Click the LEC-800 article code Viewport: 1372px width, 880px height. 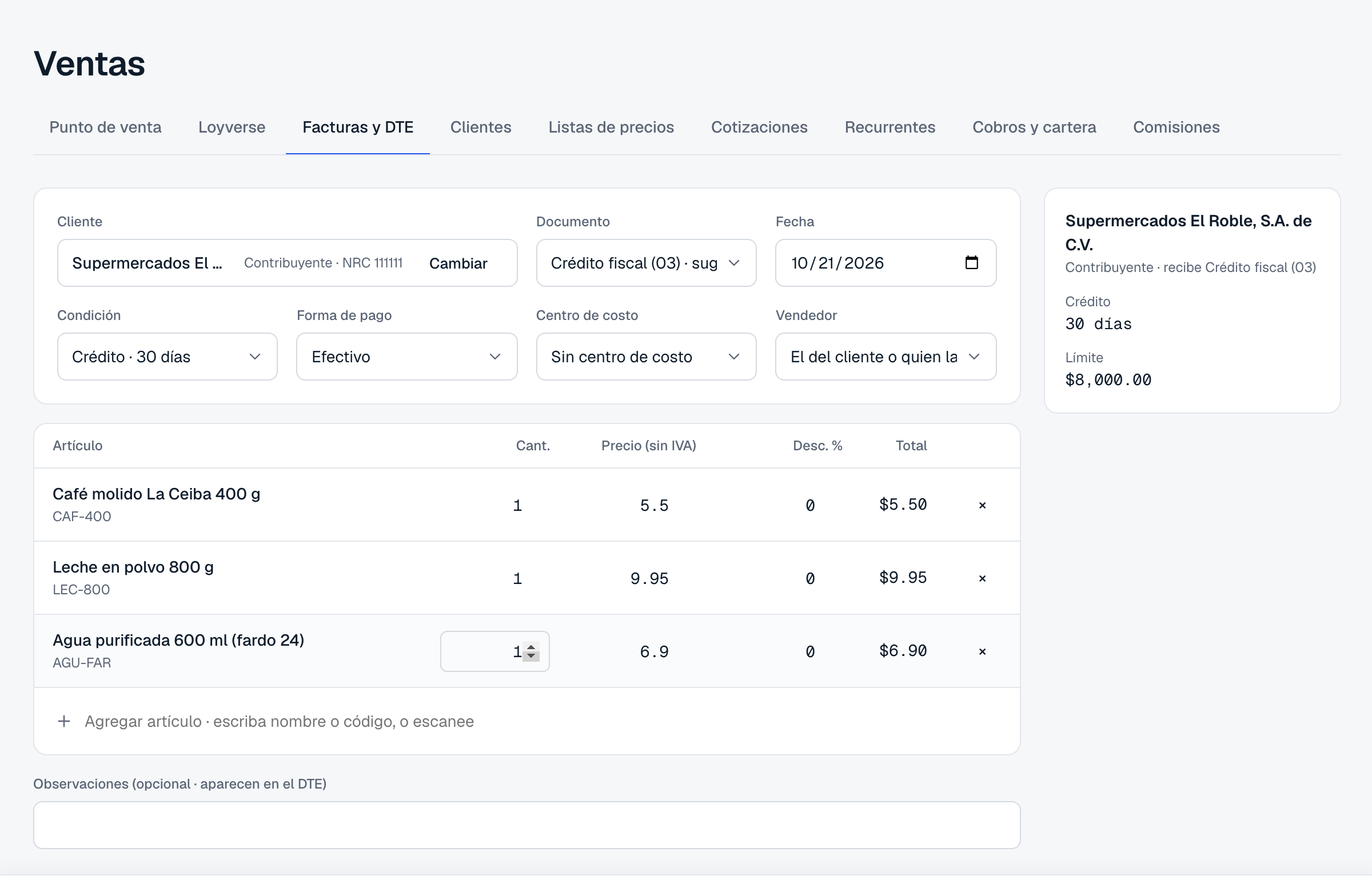[81, 590]
